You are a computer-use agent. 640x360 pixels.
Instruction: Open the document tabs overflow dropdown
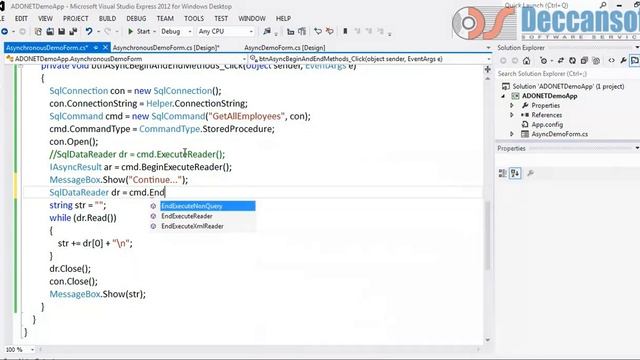[488, 48]
